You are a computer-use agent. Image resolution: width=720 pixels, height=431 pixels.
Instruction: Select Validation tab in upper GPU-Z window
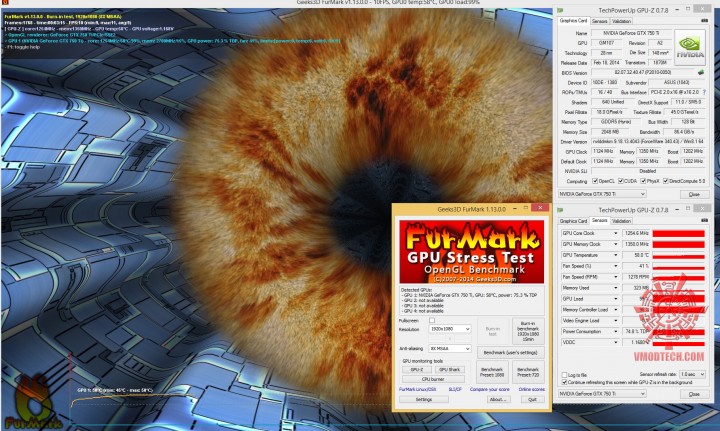tap(621, 21)
